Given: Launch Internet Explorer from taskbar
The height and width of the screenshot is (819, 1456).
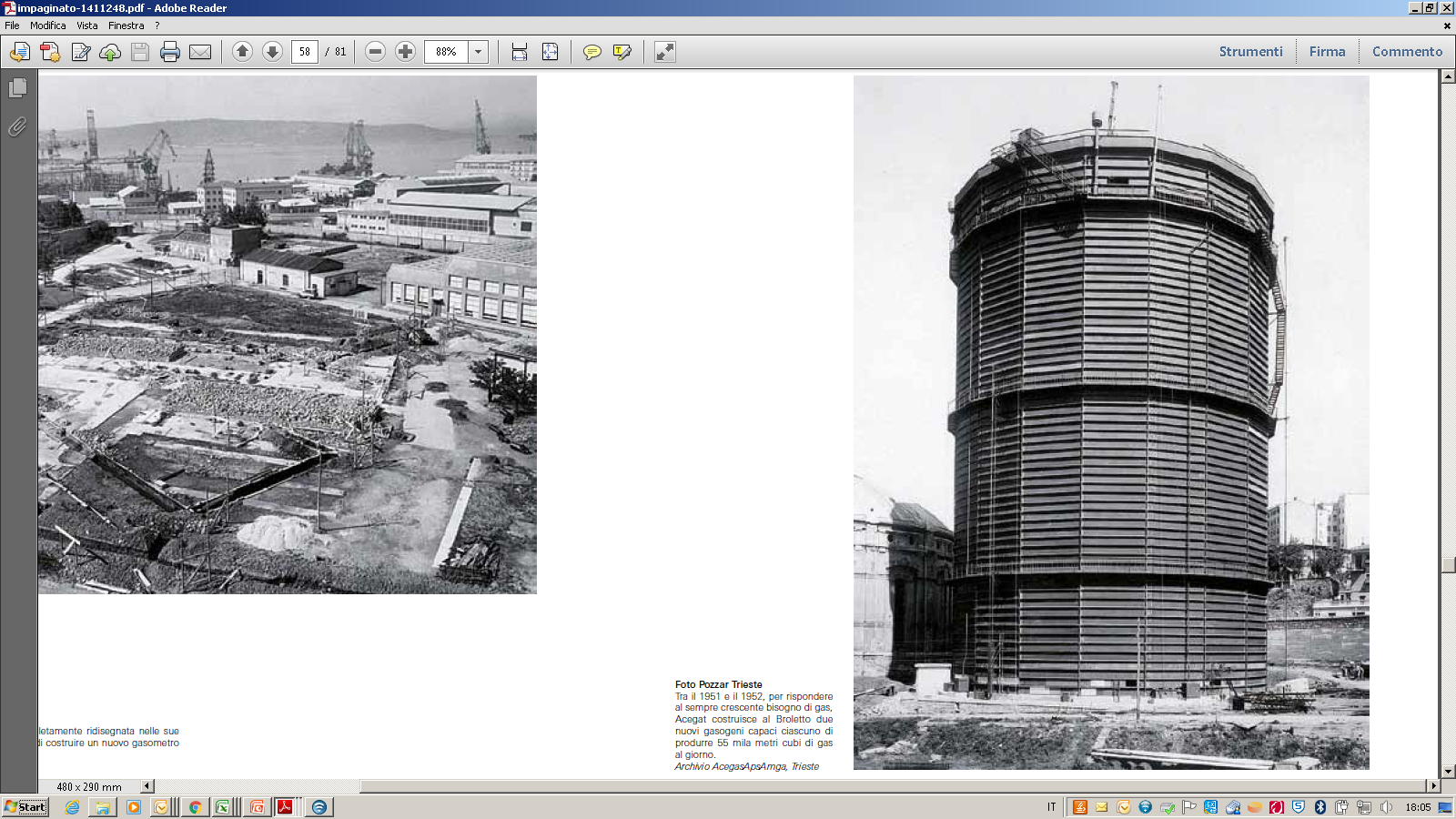Looking at the screenshot, I should pyautogui.click(x=73, y=807).
